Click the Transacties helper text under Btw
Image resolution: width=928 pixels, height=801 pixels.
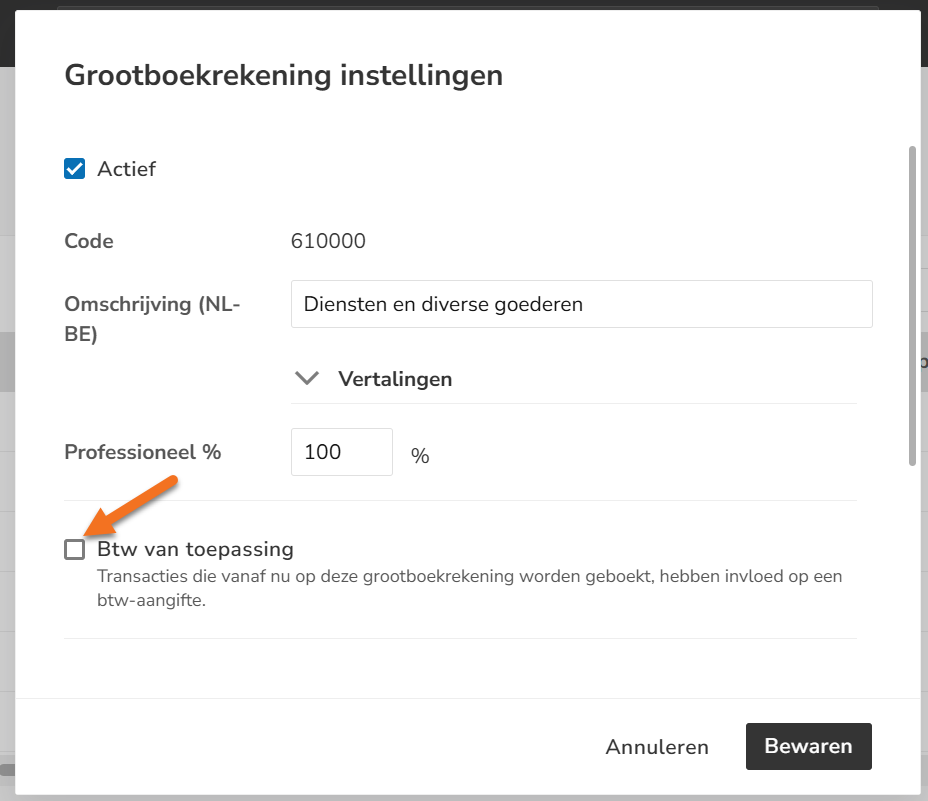(469, 588)
